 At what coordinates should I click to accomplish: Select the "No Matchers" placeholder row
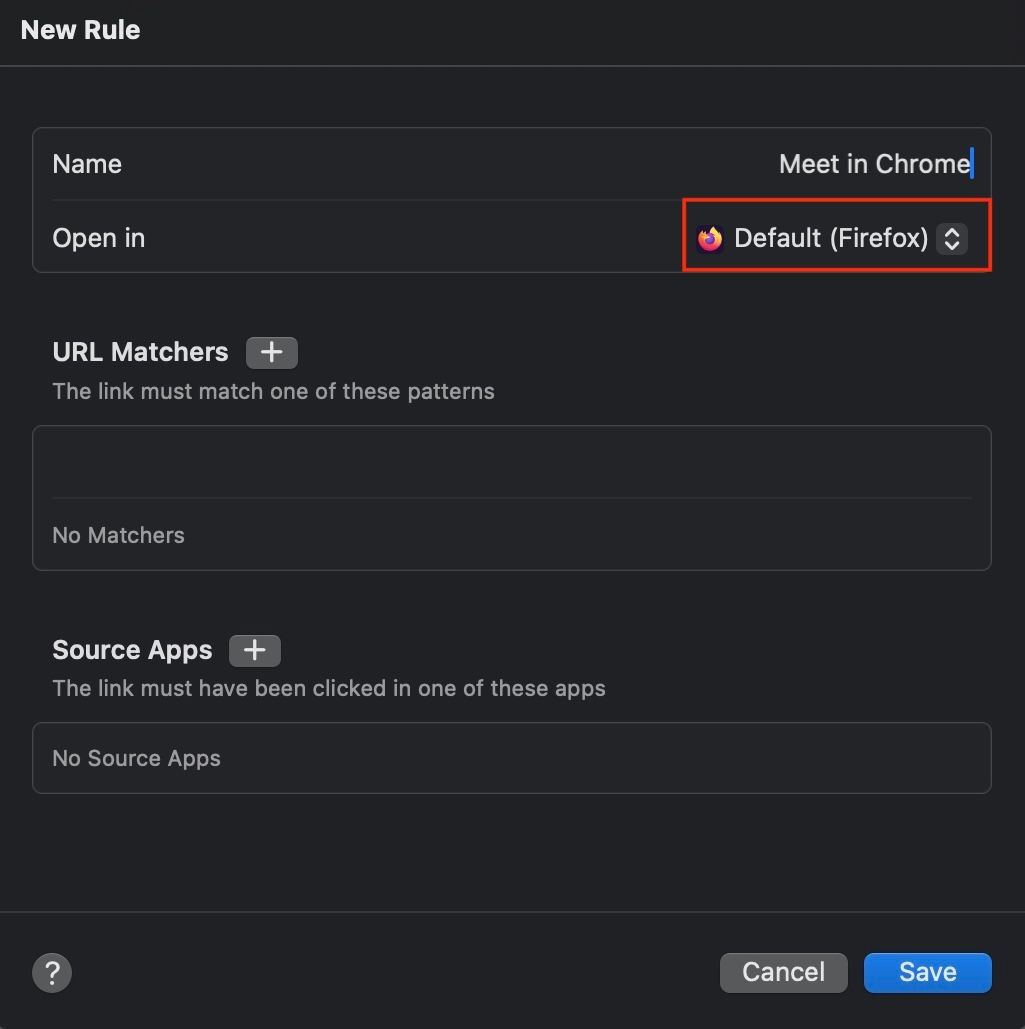118,535
